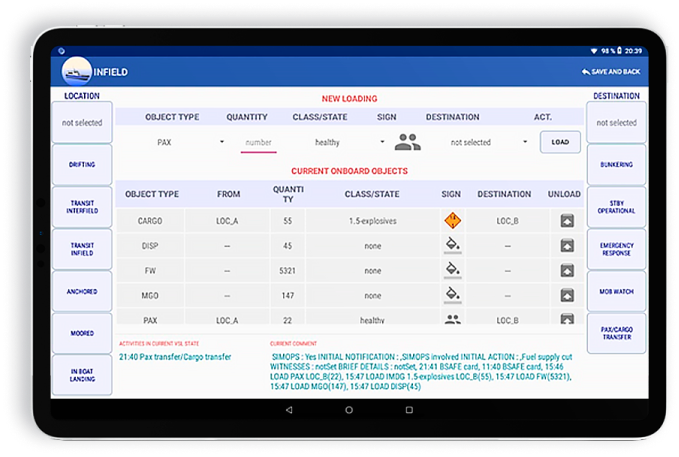Click the explosives hazard sign for CARGO

(452, 220)
